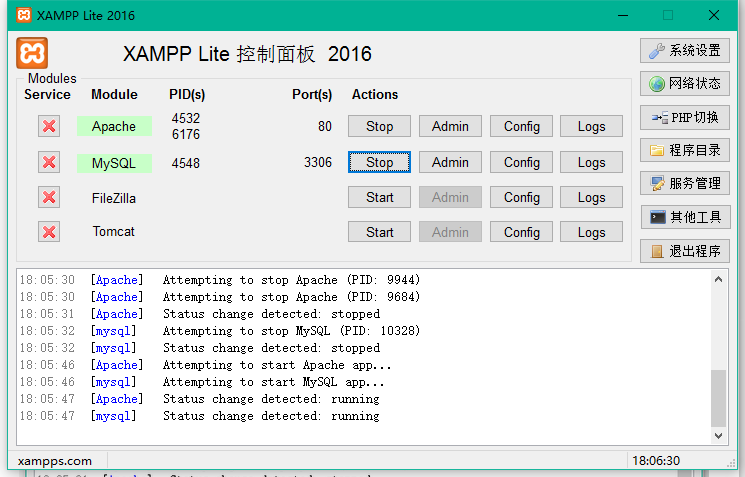Image resolution: width=745 pixels, height=477 pixels.
Task: Click log line stopping Apache PID 9684
Action: (220, 297)
